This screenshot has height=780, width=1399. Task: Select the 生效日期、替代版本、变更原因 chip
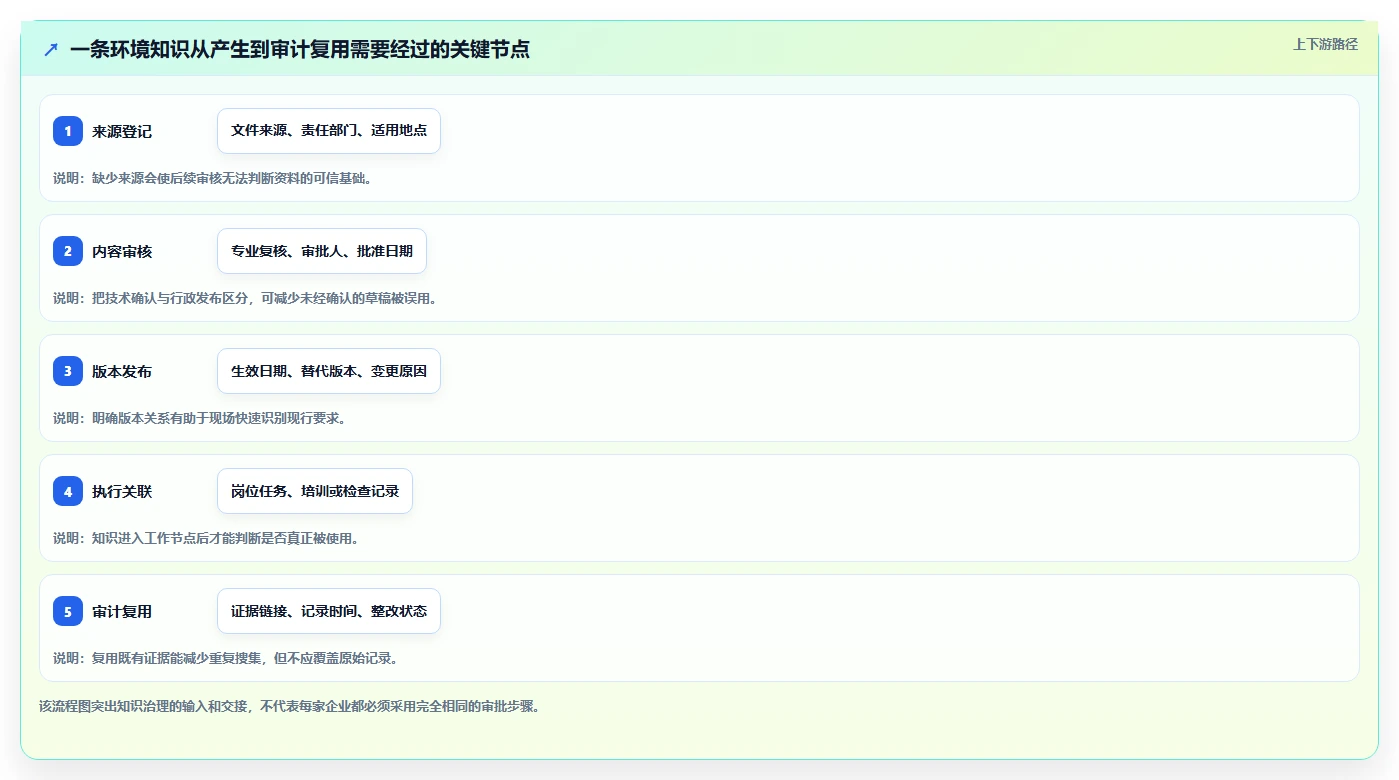329,371
